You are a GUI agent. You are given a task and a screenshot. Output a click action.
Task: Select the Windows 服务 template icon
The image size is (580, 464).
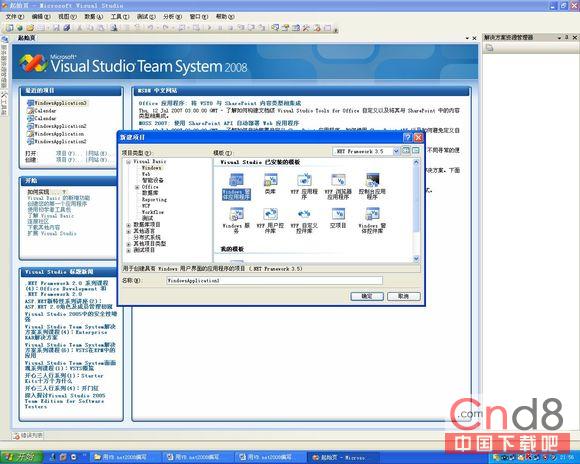236,214
